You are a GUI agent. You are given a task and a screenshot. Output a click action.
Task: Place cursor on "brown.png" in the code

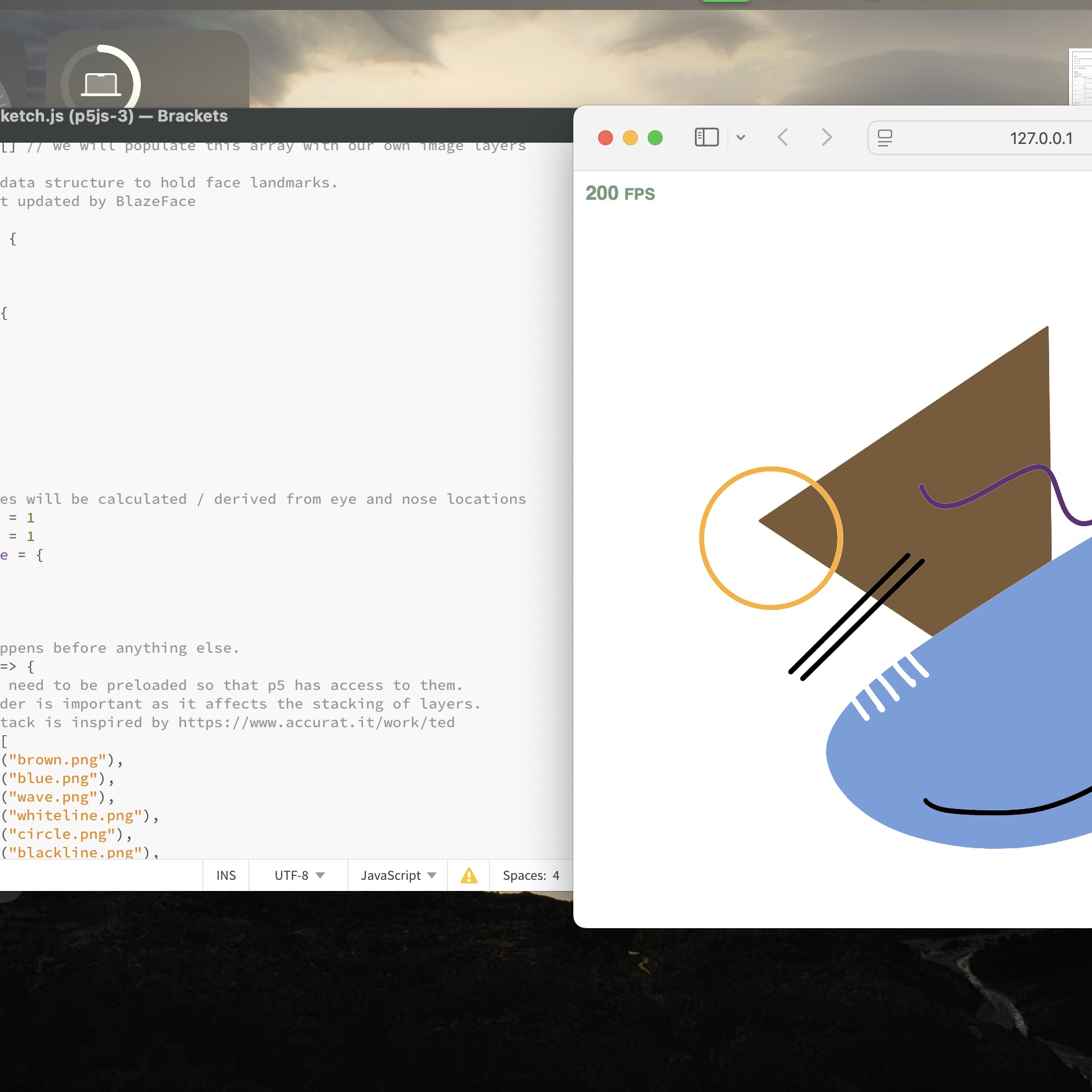[59, 759]
